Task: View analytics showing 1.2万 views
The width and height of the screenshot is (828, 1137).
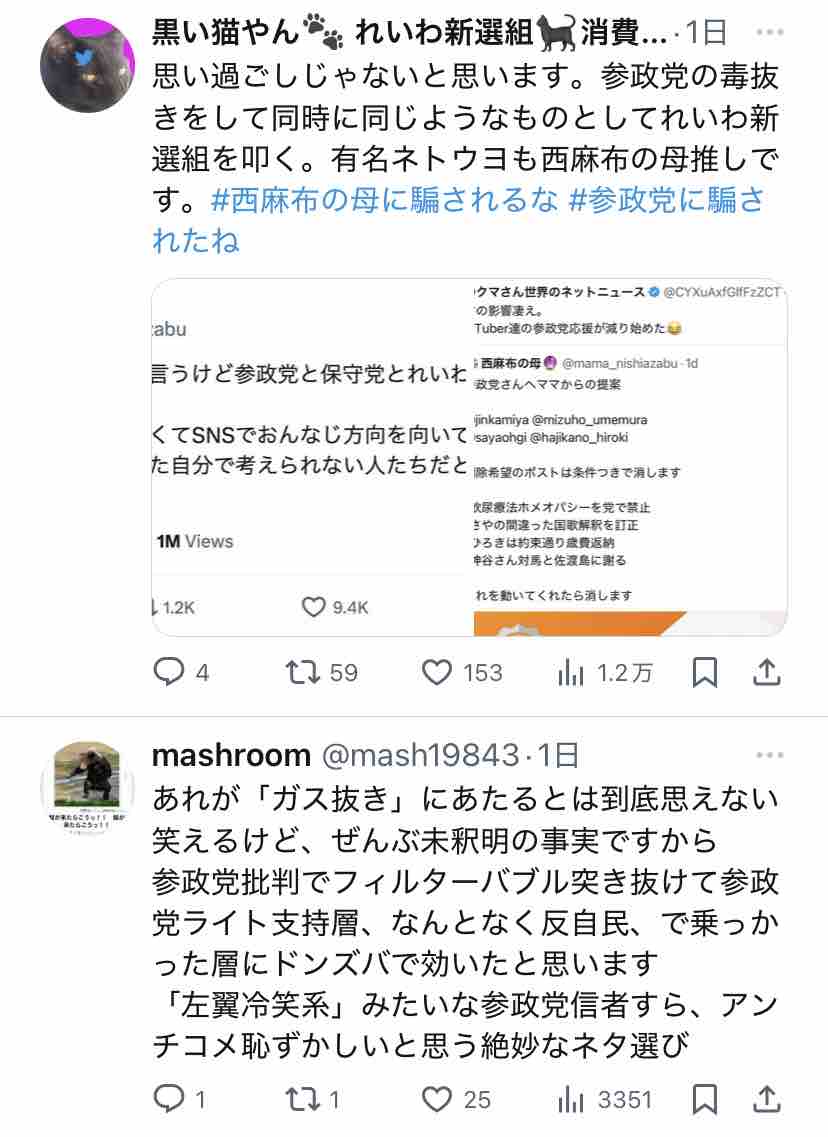Action: click(605, 673)
